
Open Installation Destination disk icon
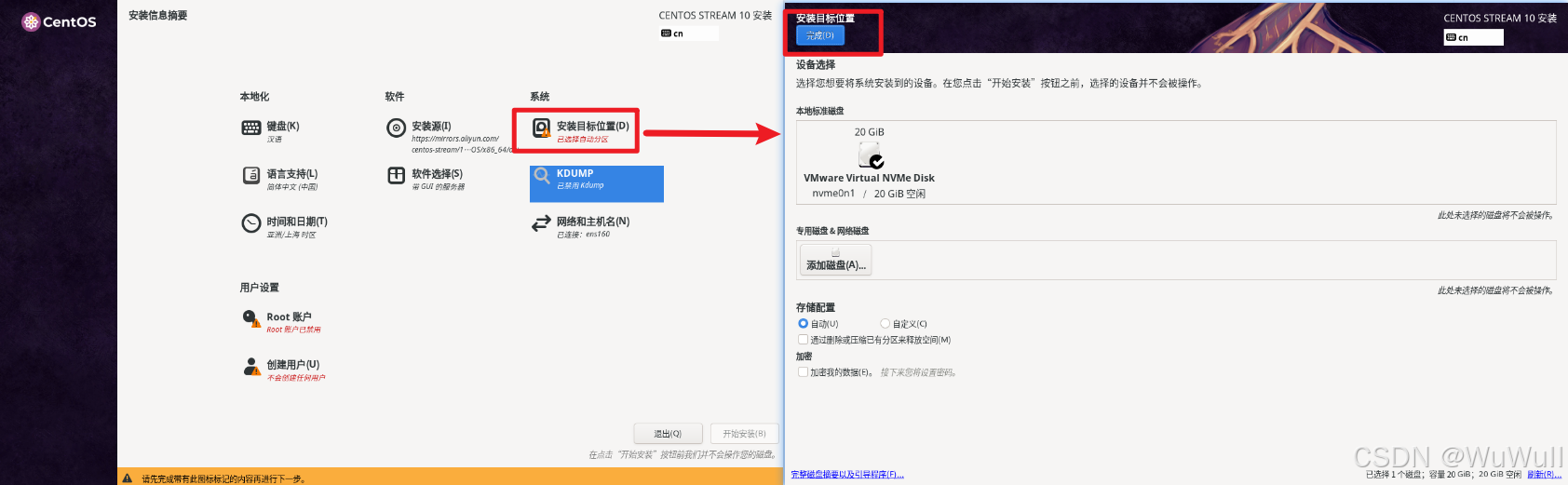542,128
